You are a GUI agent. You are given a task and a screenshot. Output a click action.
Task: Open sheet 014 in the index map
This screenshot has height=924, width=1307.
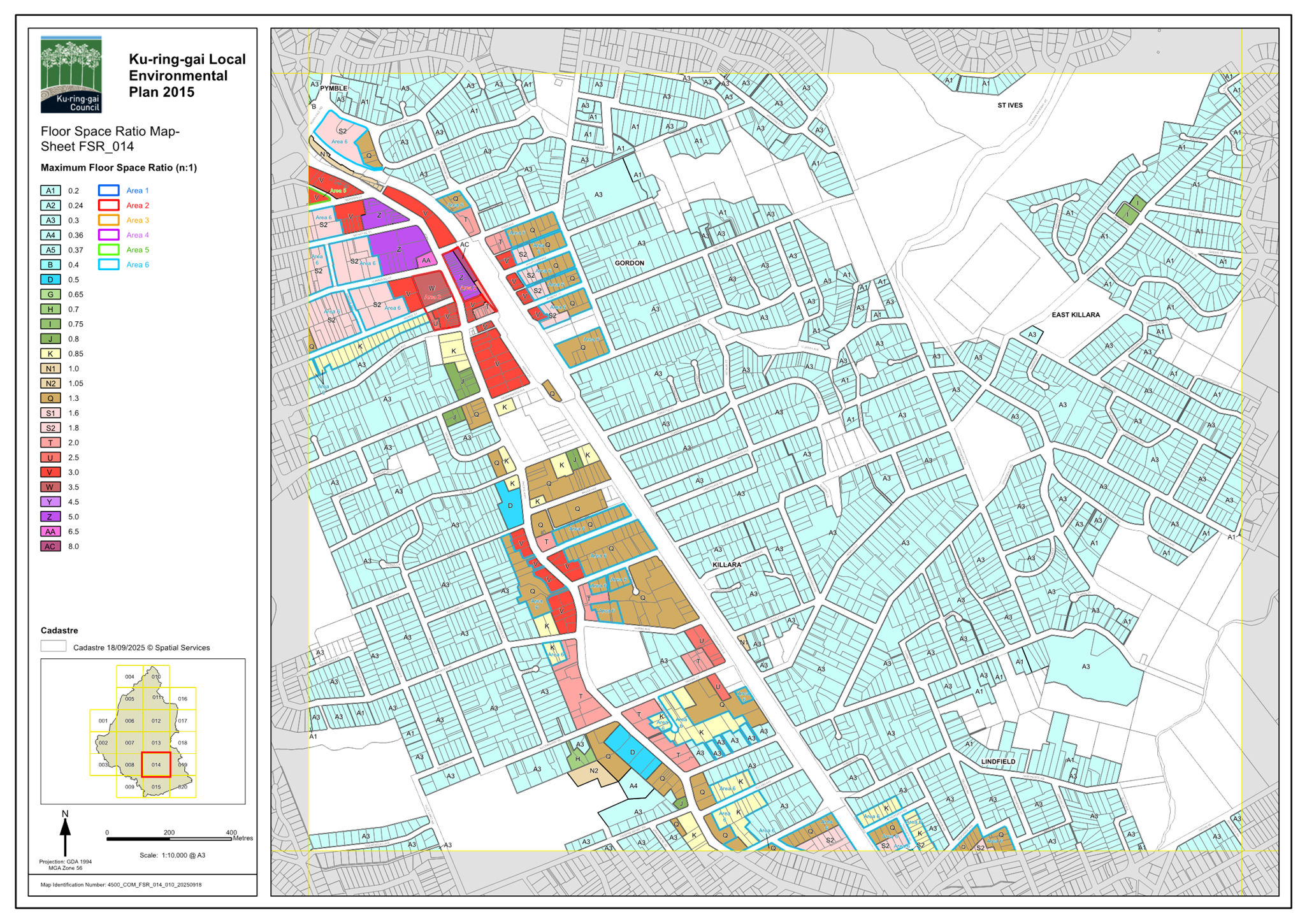(x=156, y=765)
